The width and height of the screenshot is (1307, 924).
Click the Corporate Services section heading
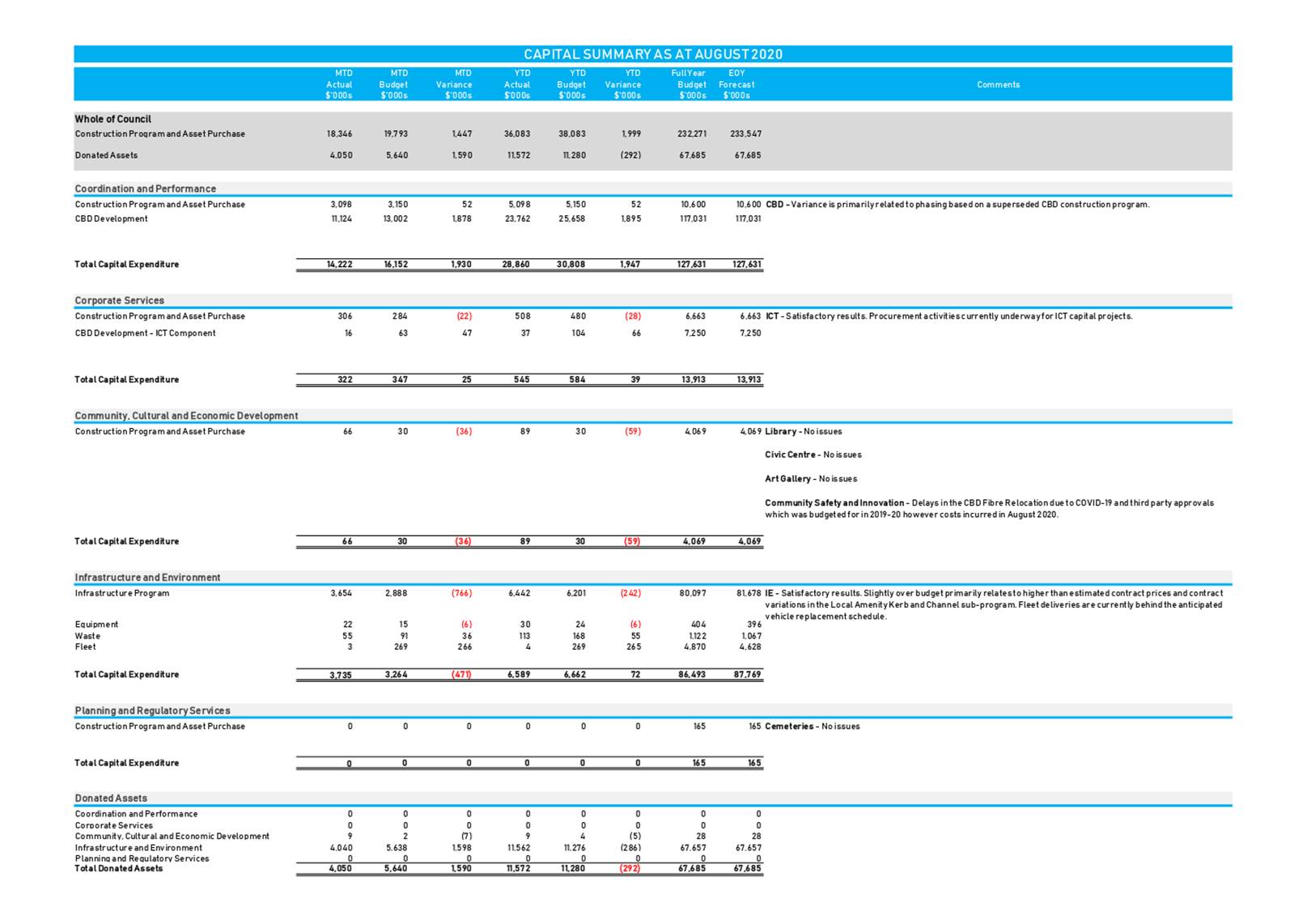point(119,300)
